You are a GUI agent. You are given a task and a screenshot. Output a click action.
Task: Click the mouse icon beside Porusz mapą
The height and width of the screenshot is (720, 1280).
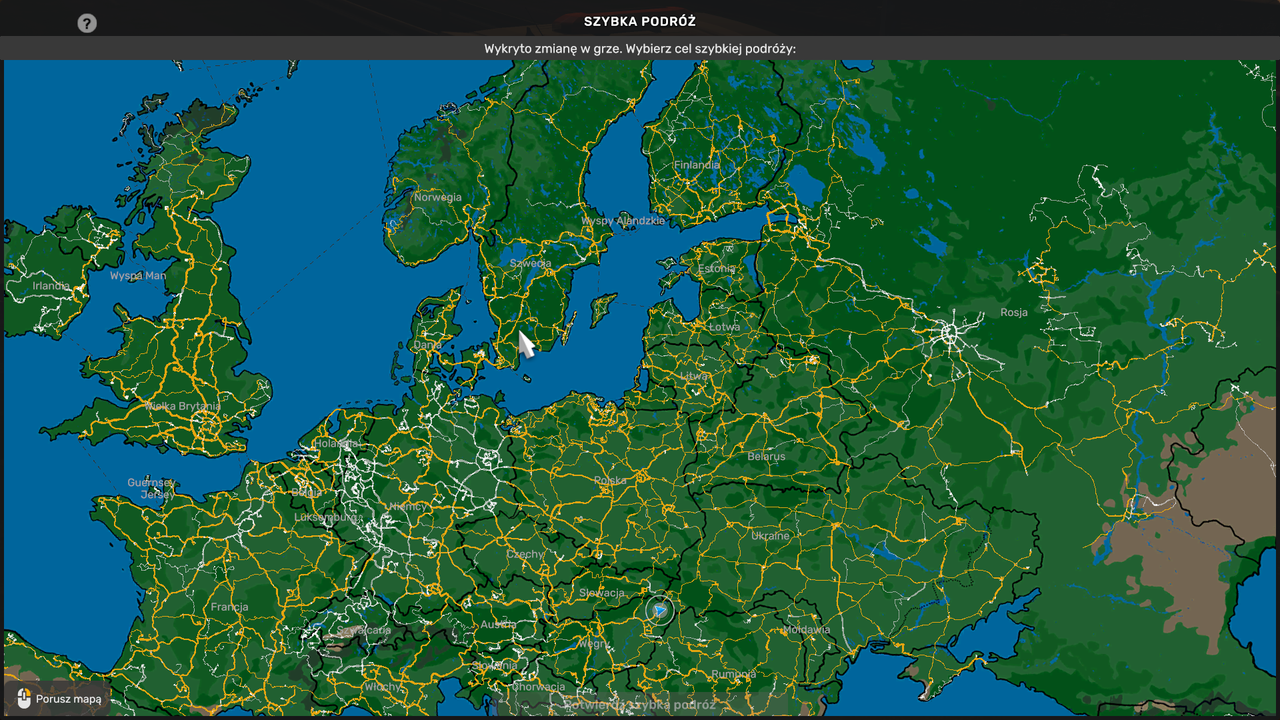click(24, 699)
